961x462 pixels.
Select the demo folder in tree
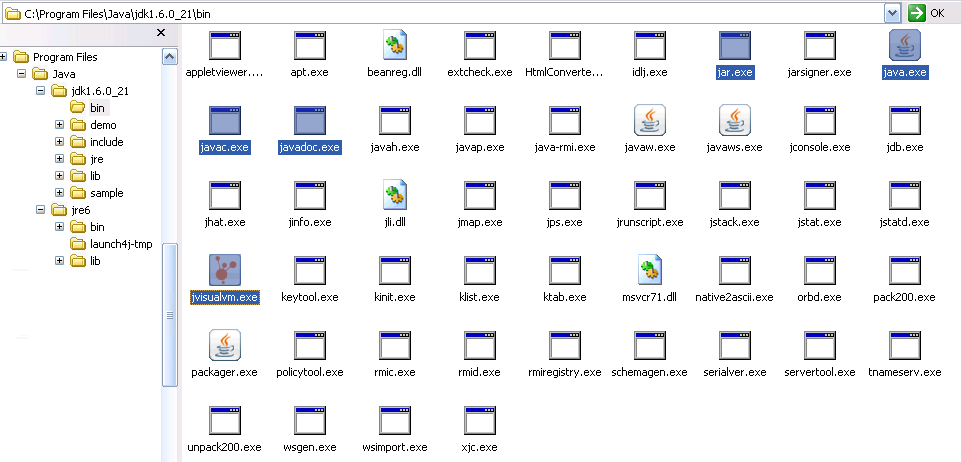click(x=93, y=125)
